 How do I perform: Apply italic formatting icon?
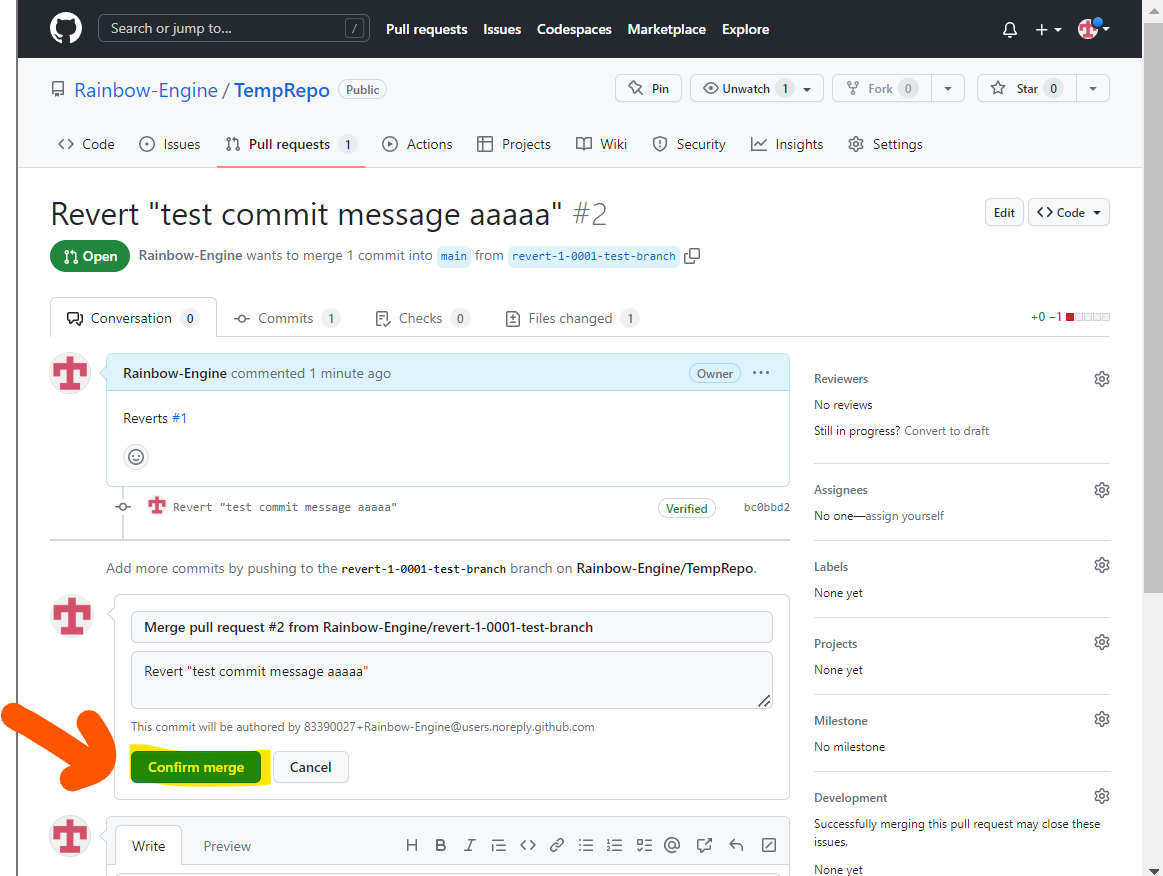470,845
